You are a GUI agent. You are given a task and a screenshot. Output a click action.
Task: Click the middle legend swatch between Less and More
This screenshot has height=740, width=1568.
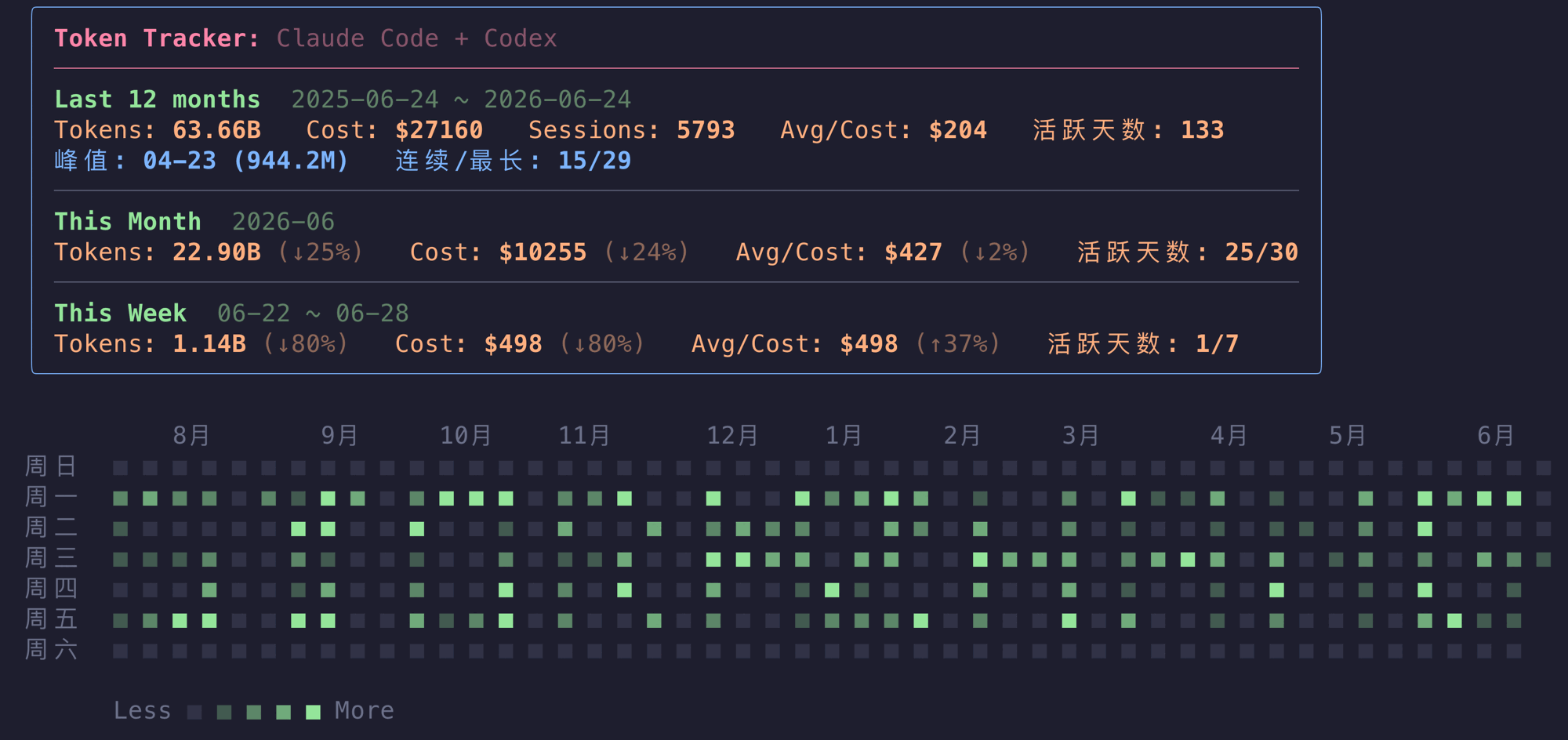[254, 712]
